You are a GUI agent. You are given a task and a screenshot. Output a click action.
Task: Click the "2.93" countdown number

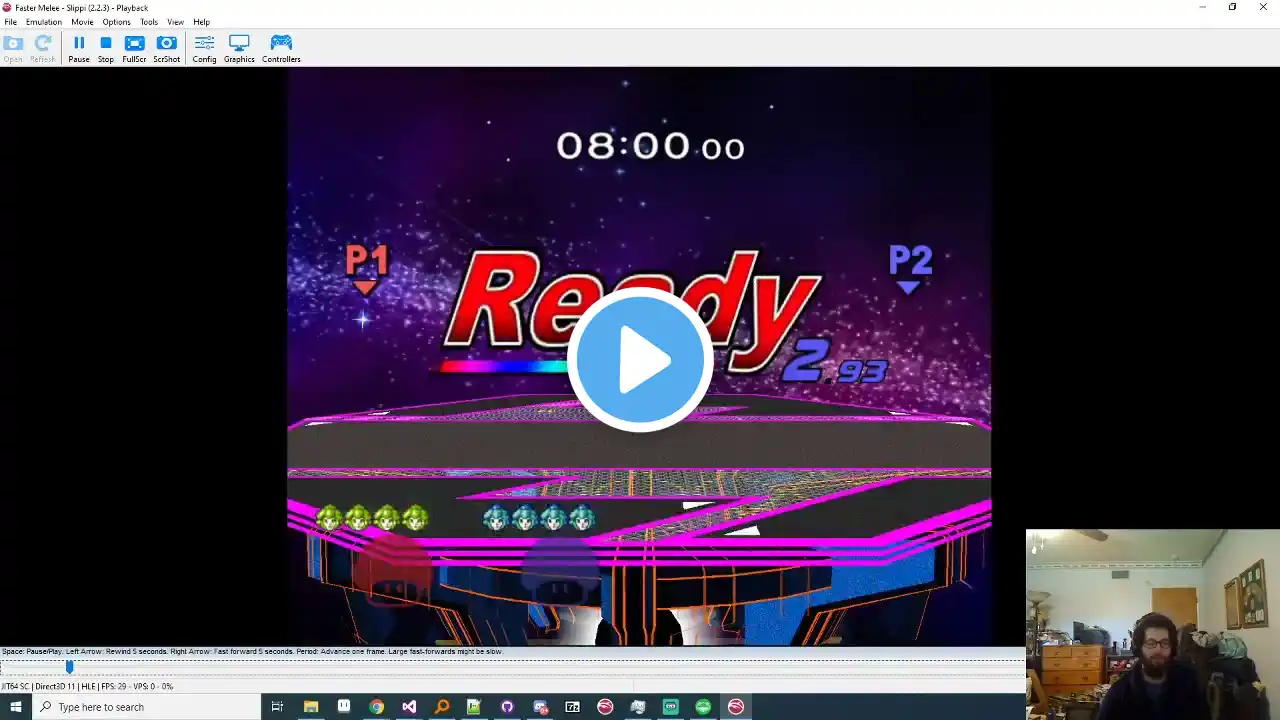click(x=835, y=362)
